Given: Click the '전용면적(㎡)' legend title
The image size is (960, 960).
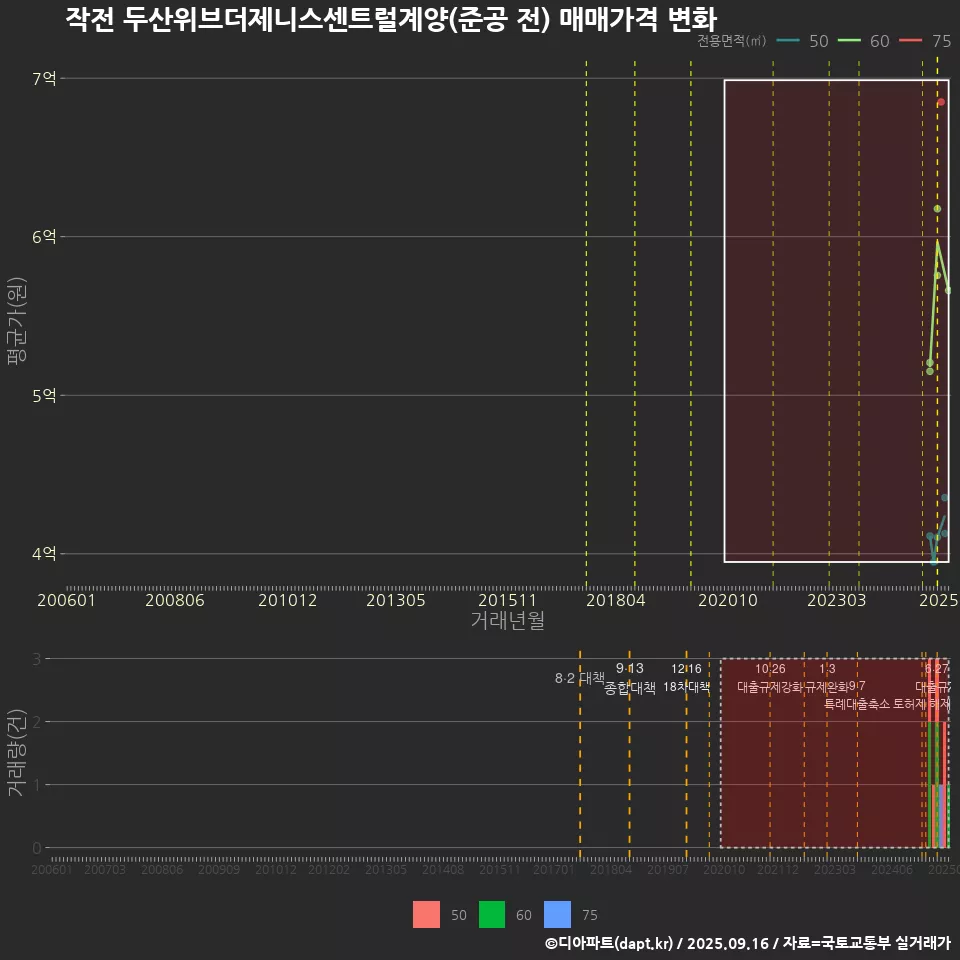Looking at the screenshot, I should click(x=732, y=41).
